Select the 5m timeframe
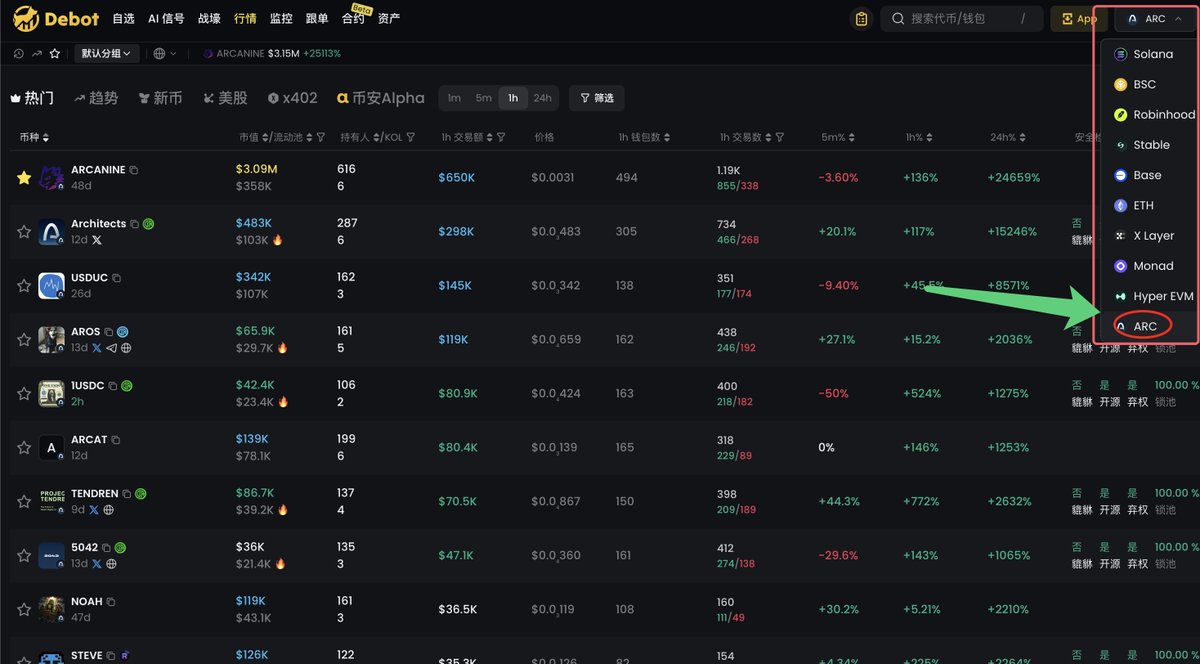The width and height of the screenshot is (1200, 664). click(x=484, y=98)
